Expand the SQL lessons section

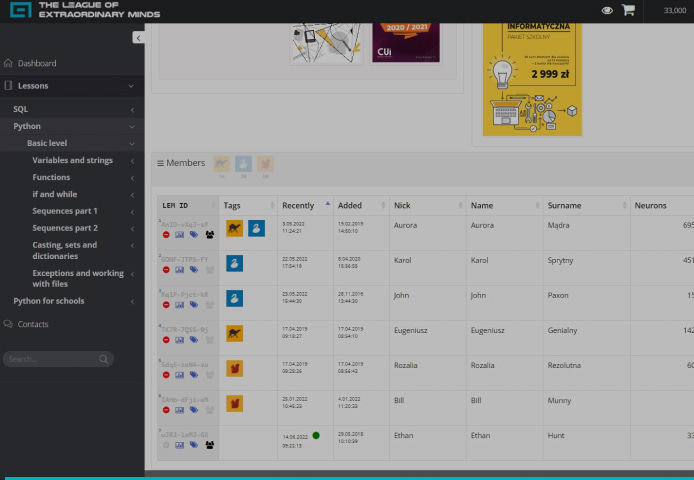pos(131,109)
